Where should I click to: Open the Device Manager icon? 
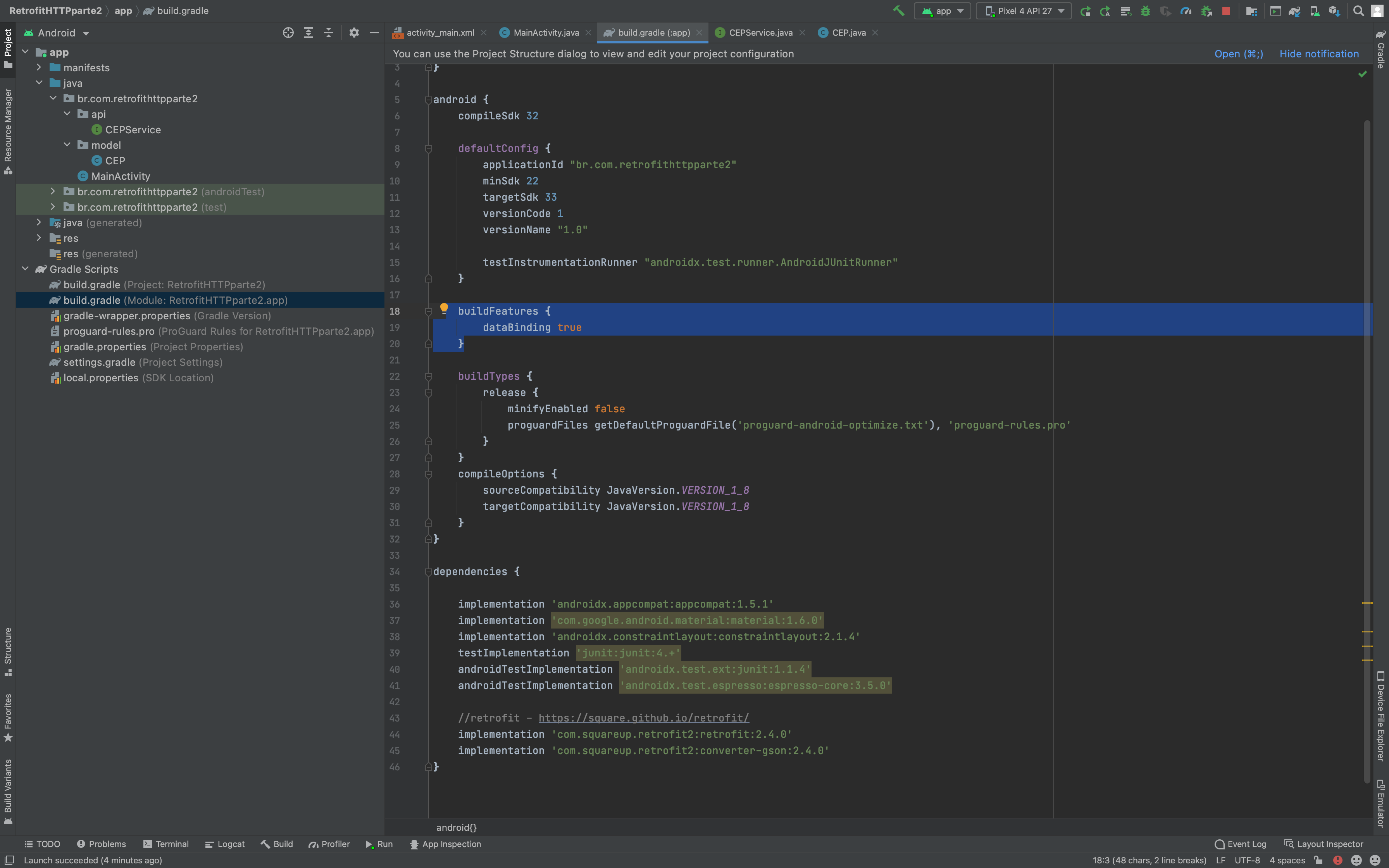[x=1314, y=11]
